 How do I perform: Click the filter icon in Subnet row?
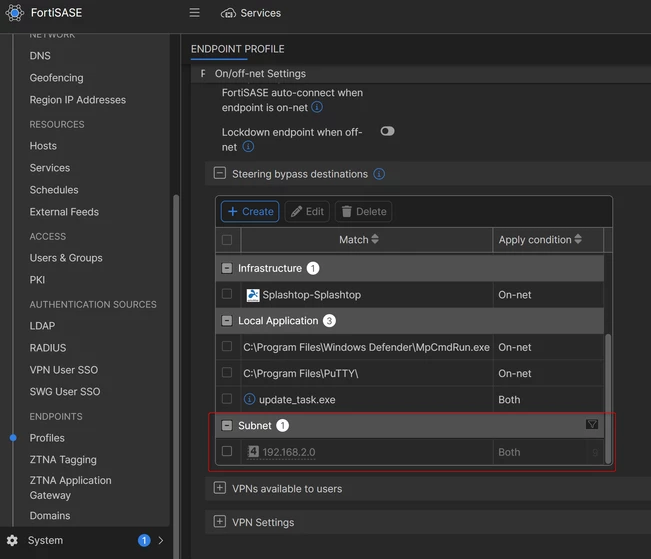point(592,424)
